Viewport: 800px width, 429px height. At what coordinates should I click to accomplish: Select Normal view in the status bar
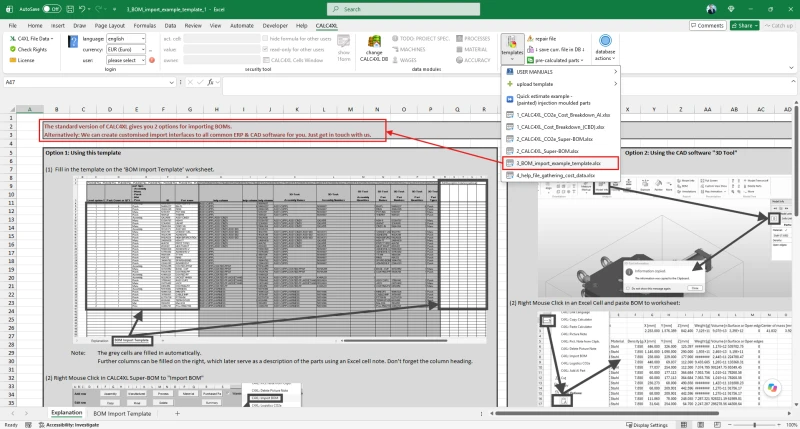click(x=684, y=425)
